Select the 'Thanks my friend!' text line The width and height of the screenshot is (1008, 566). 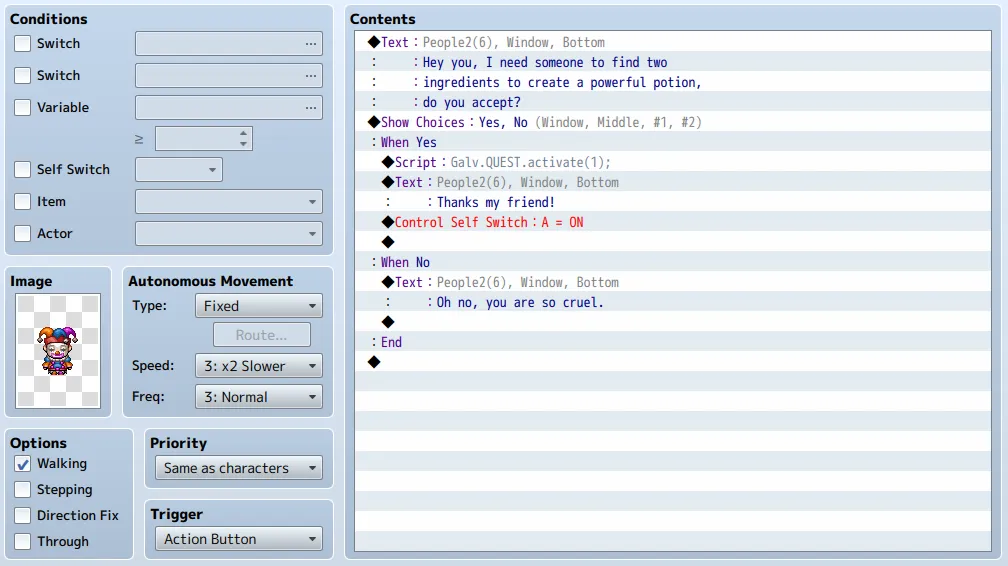pos(672,202)
